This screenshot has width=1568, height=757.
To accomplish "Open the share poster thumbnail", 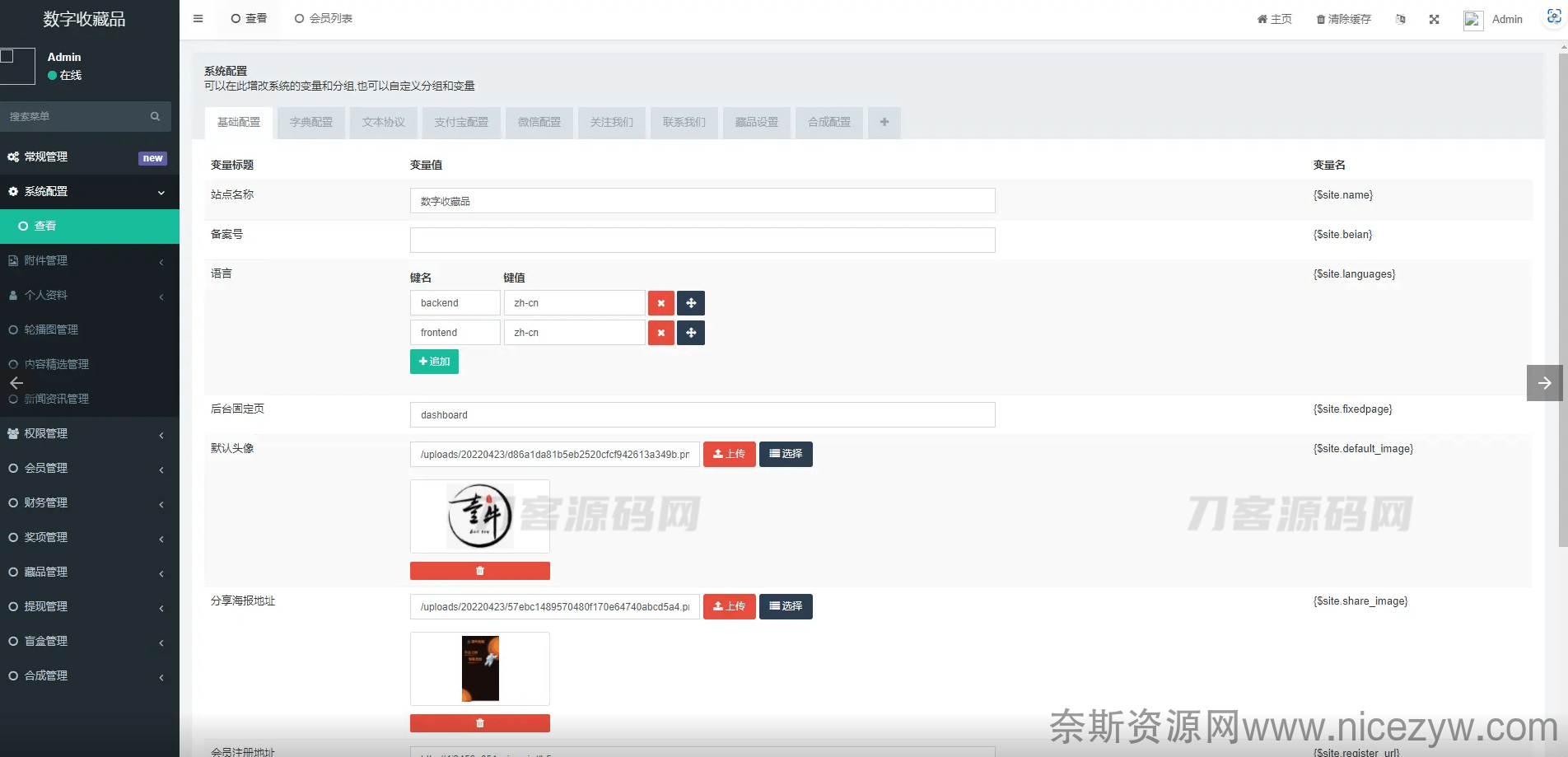I will point(479,669).
